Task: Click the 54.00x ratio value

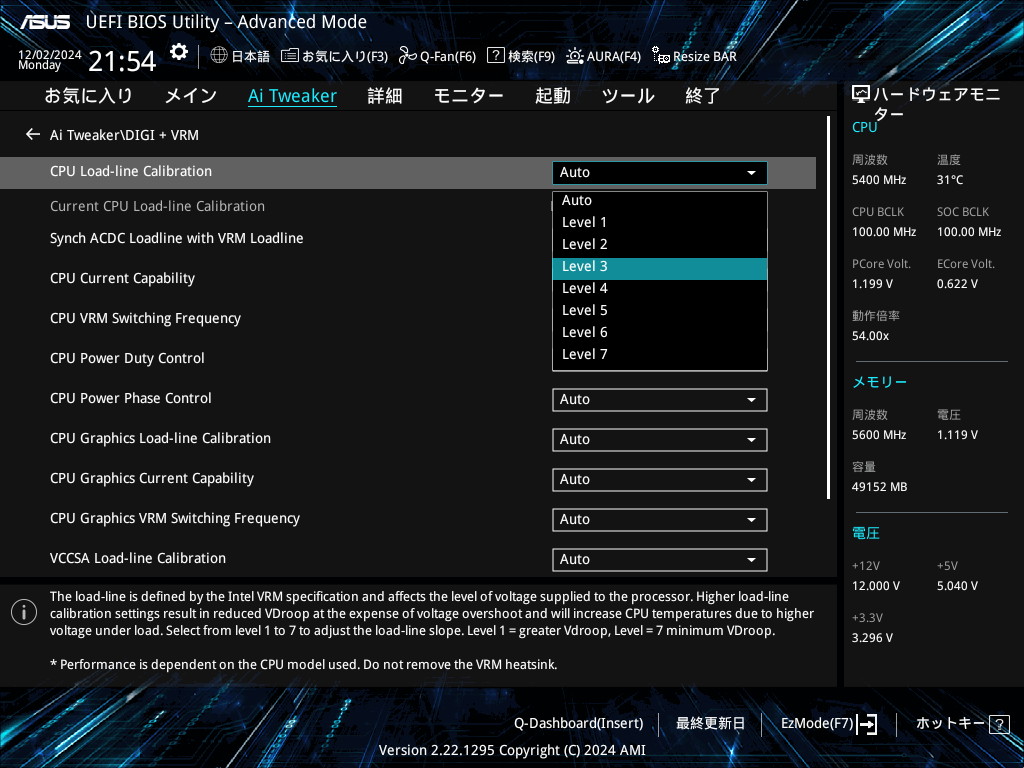Action: point(871,336)
